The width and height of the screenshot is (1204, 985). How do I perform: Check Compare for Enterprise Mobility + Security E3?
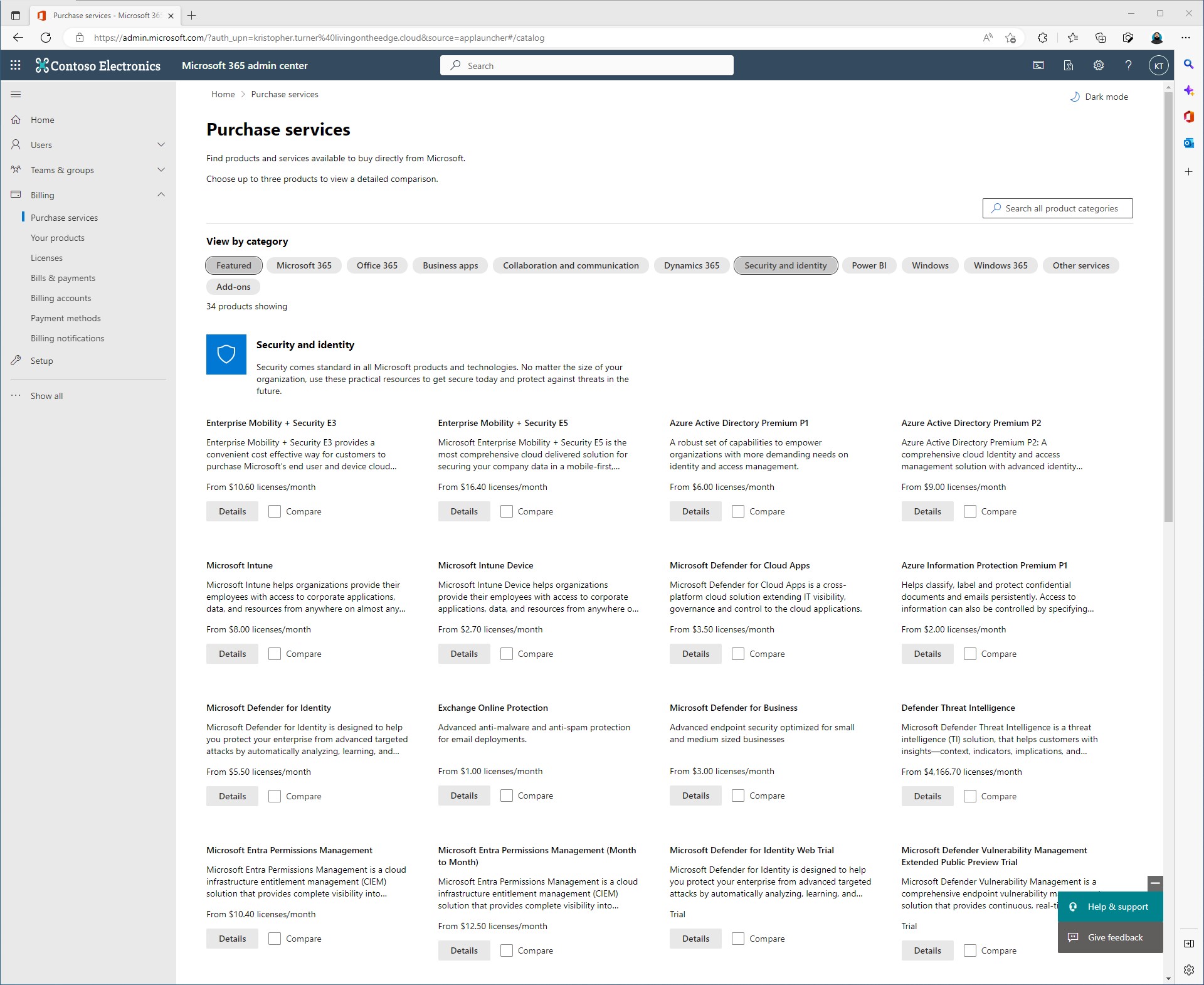[x=275, y=511]
